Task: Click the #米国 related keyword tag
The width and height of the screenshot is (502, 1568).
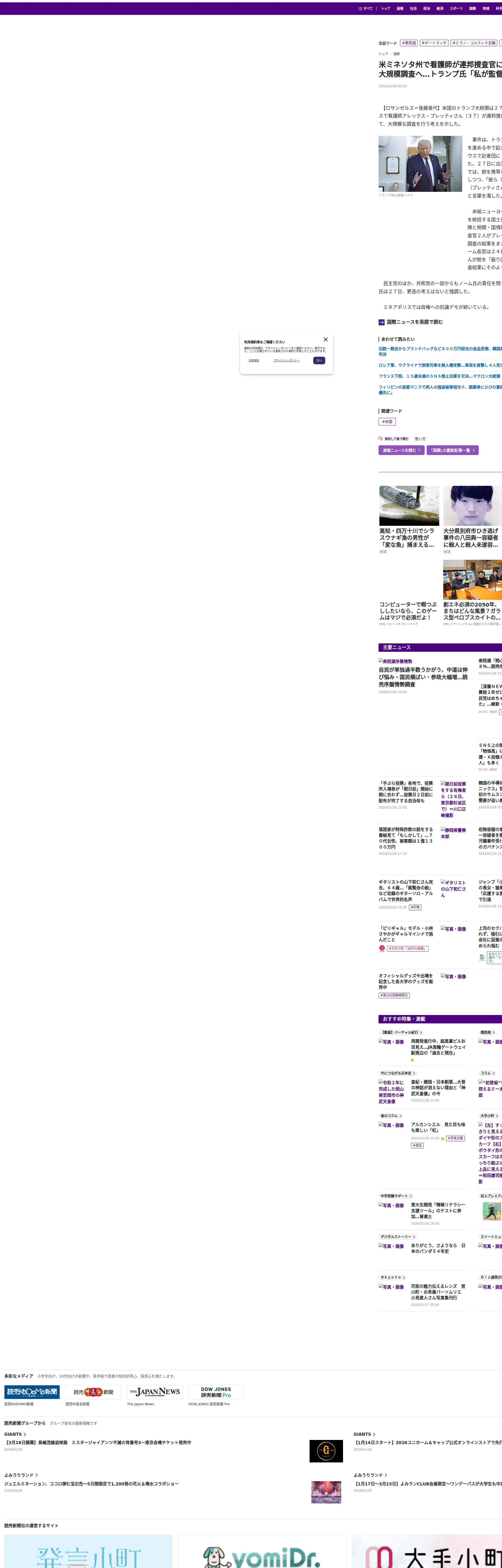Action: point(387,421)
